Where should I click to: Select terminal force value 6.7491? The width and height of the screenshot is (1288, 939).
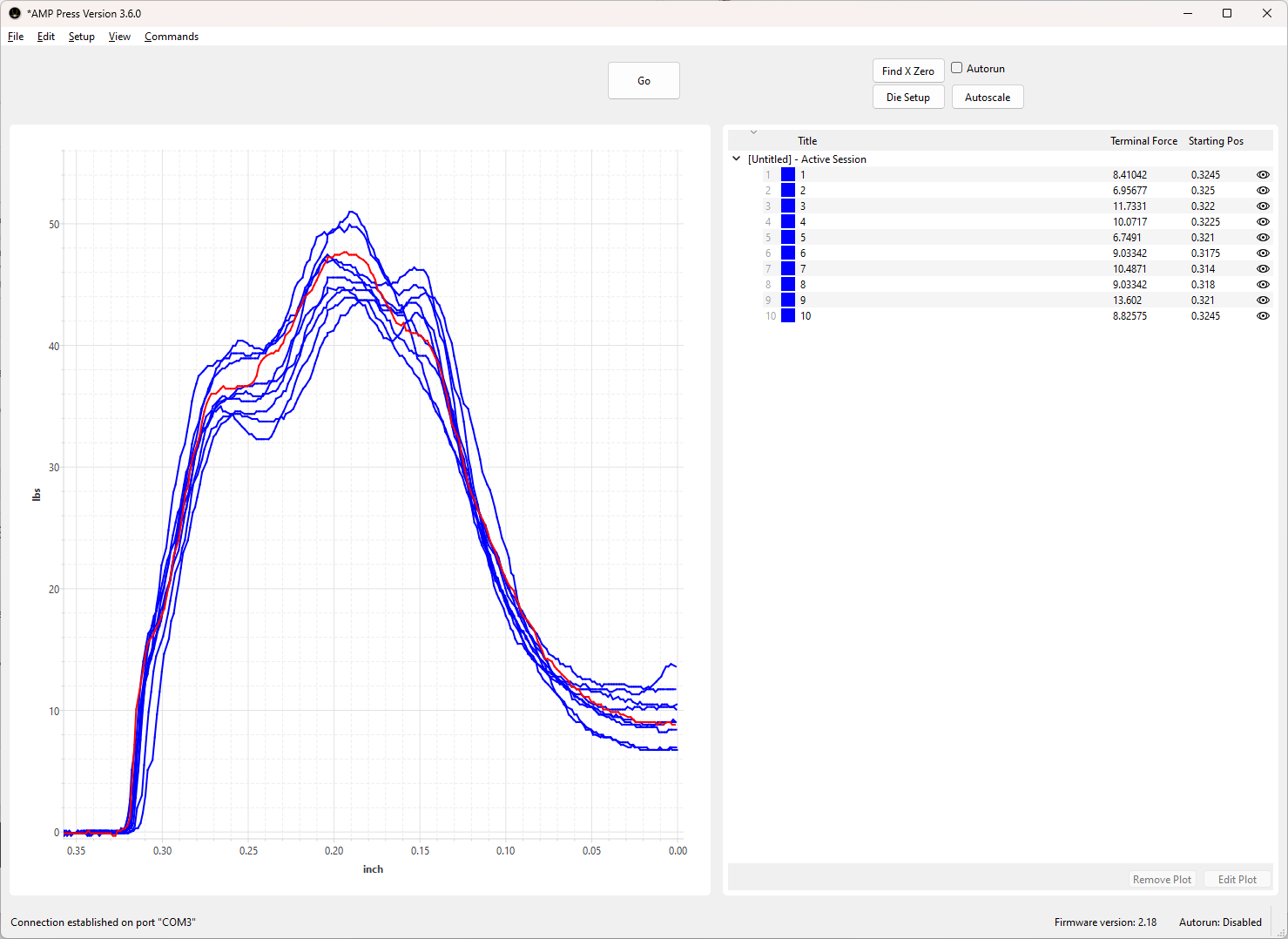[x=1127, y=238]
